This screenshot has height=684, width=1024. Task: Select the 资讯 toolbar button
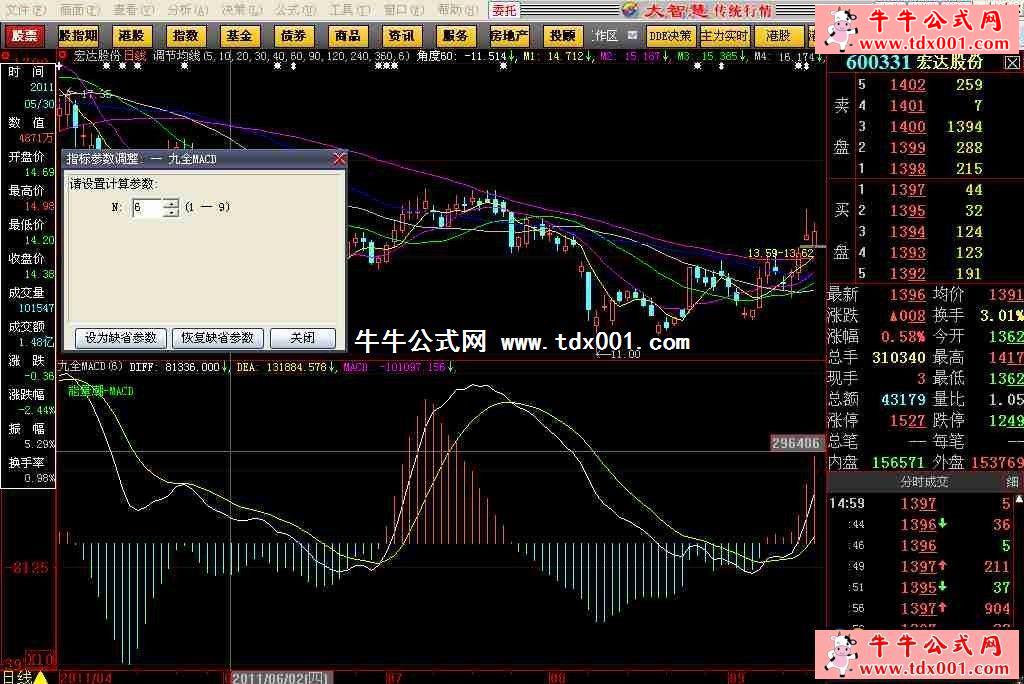click(x=401, y=36)
